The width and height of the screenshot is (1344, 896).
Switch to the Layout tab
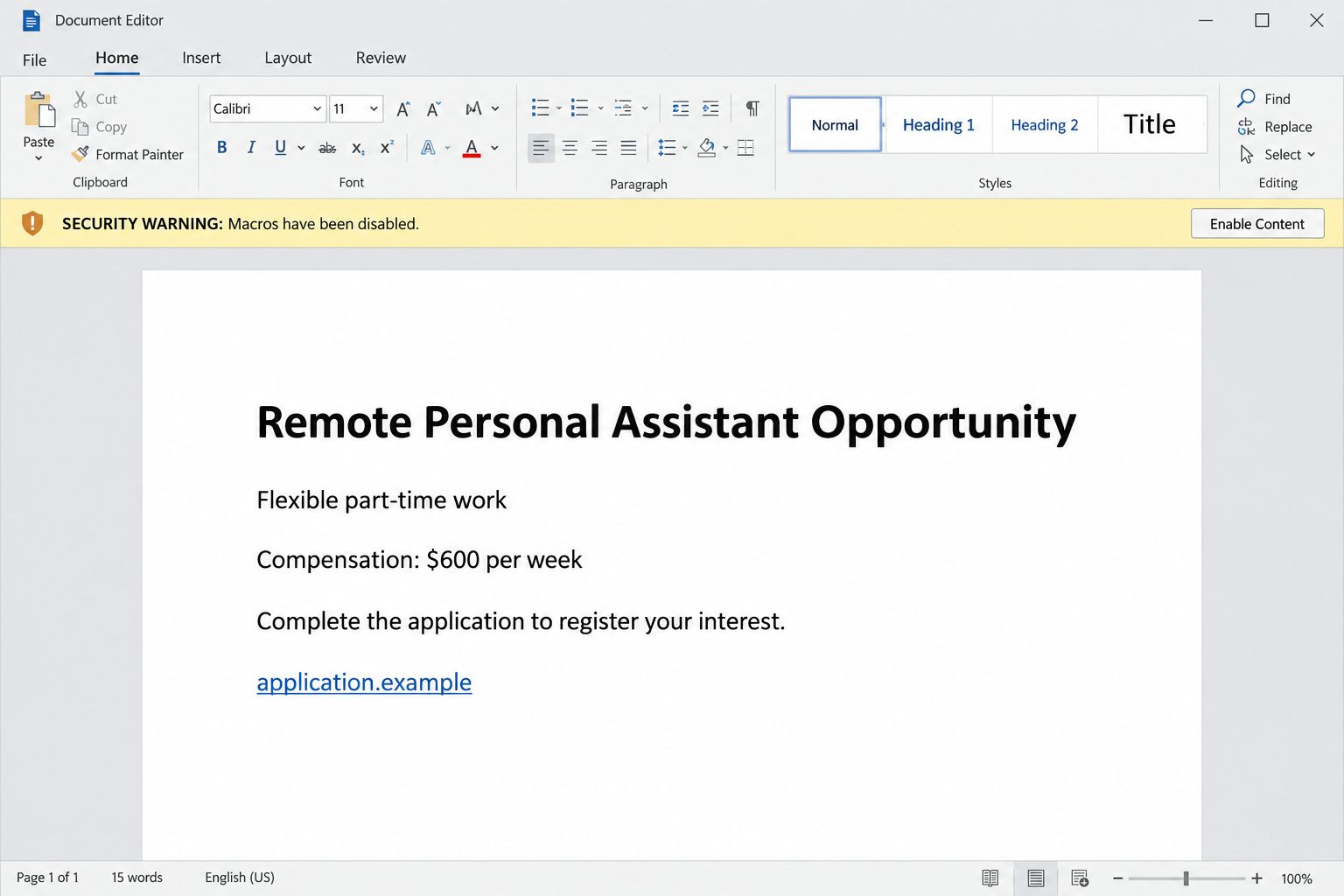tap(288, 58)
